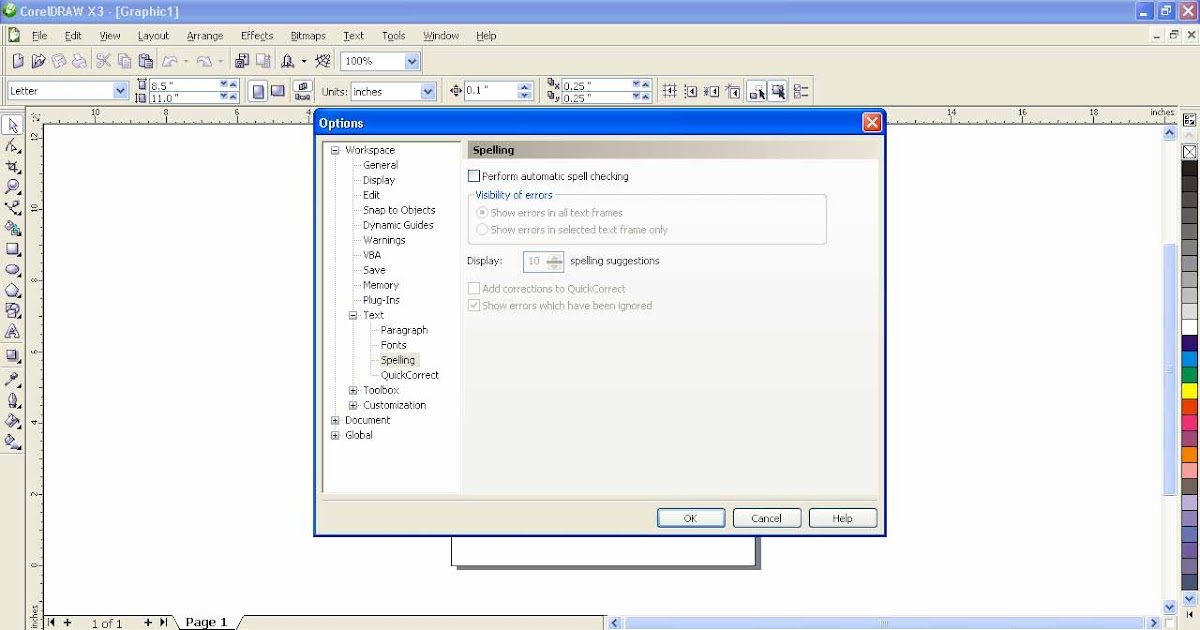Open the Bitmaps menu
Screen dimensions: 1200x630
(x=308, y=35)
